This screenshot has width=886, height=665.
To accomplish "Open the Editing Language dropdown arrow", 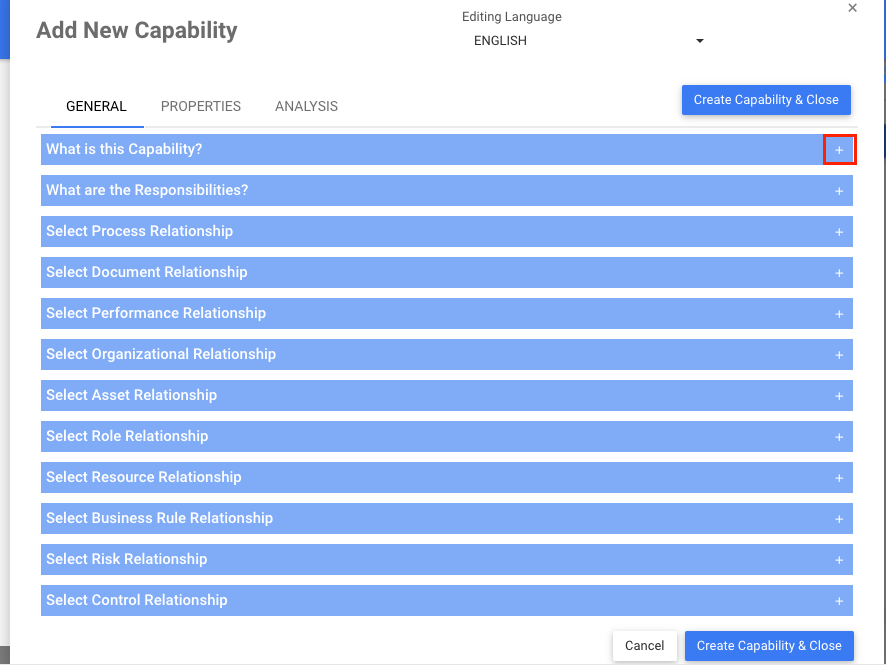I will coord(700,41).
